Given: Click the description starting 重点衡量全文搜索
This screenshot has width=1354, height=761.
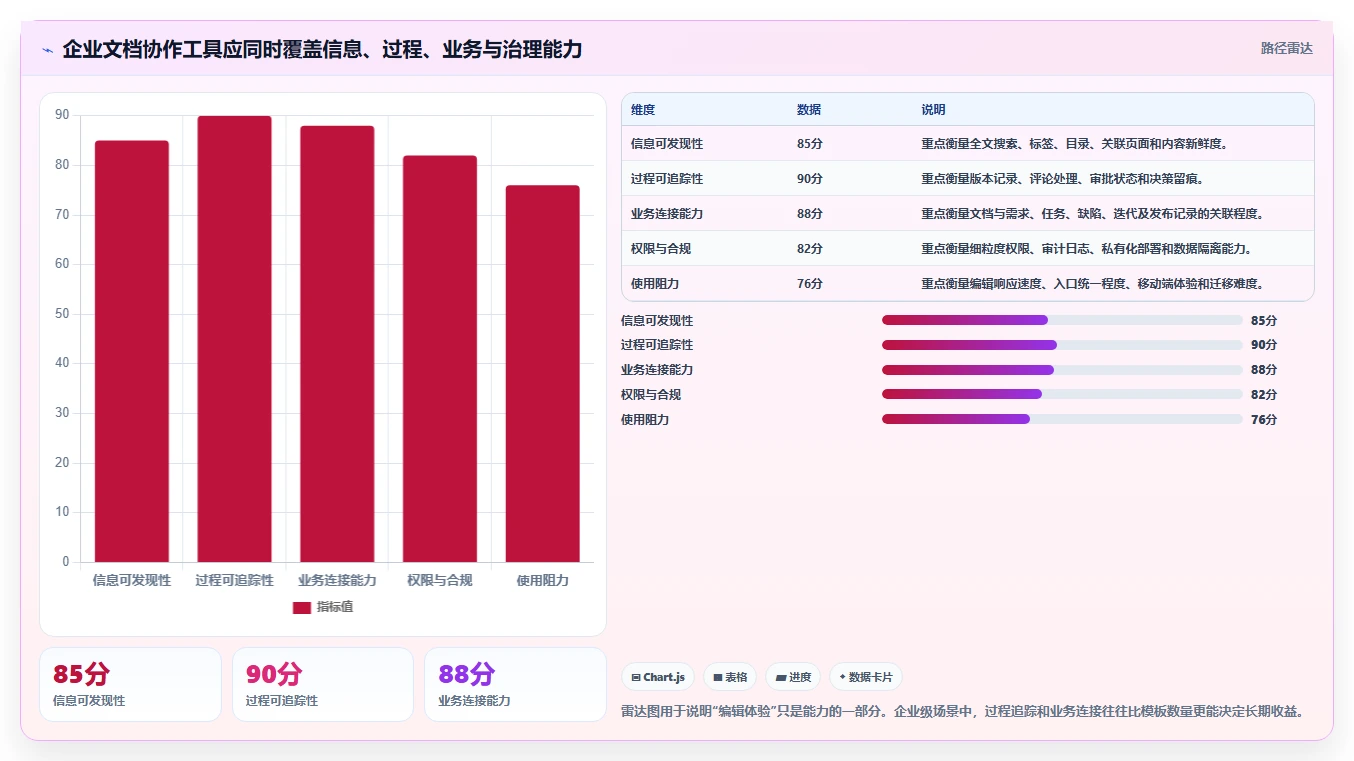Looking at the screenshot, I should (x=1074, y=144).
